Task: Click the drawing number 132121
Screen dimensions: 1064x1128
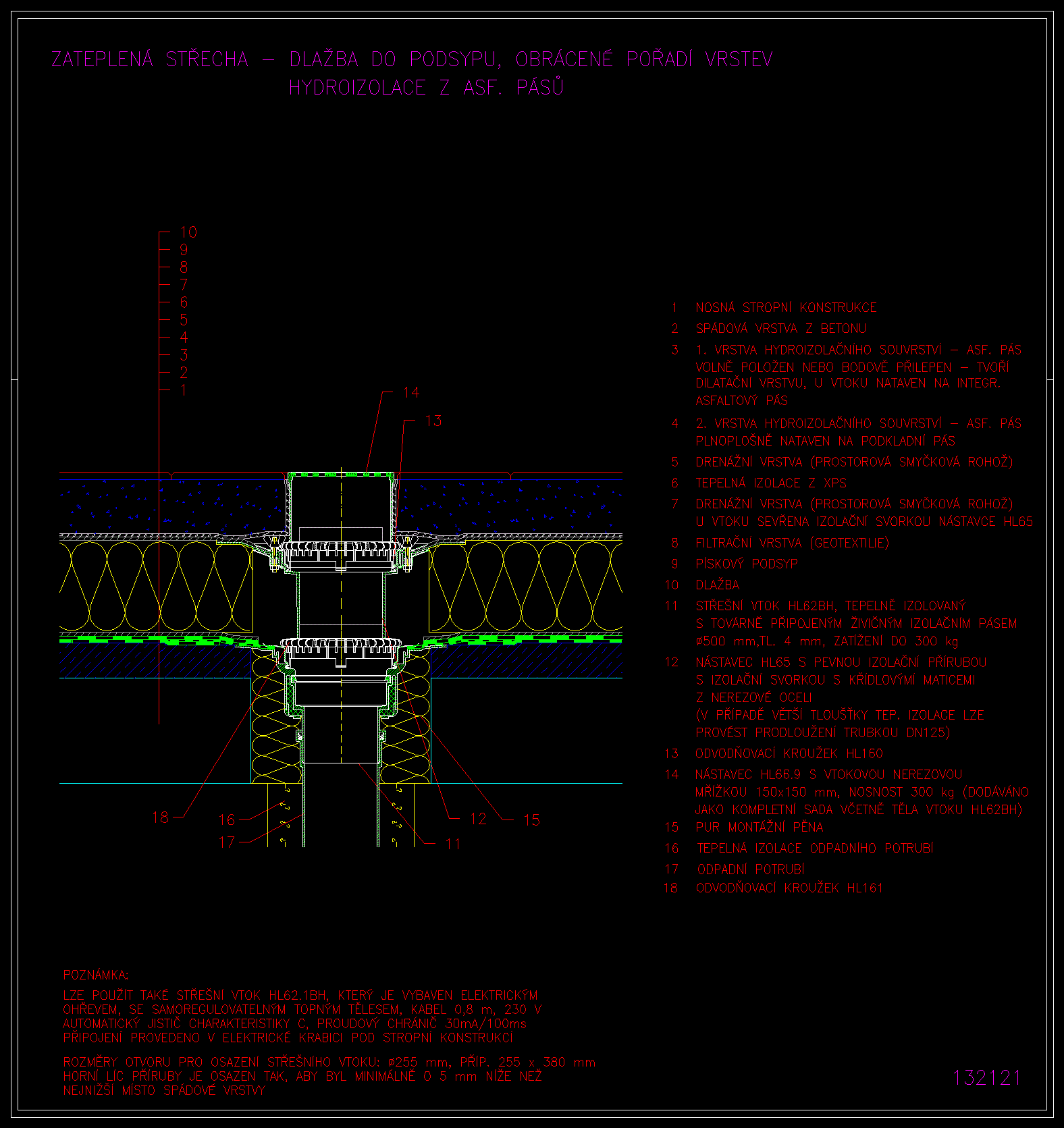Action: (x=986, y=1077)
